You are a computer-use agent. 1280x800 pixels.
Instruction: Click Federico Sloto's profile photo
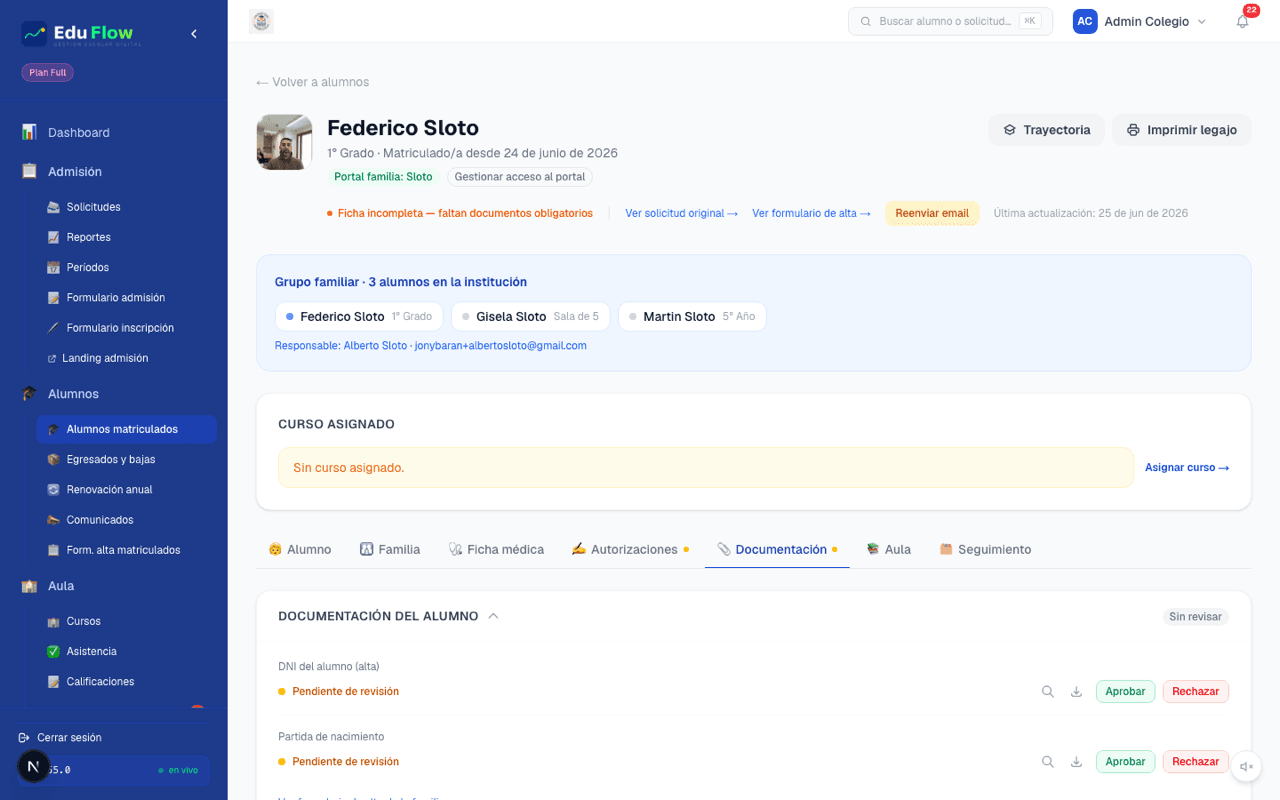coord(284,142)
